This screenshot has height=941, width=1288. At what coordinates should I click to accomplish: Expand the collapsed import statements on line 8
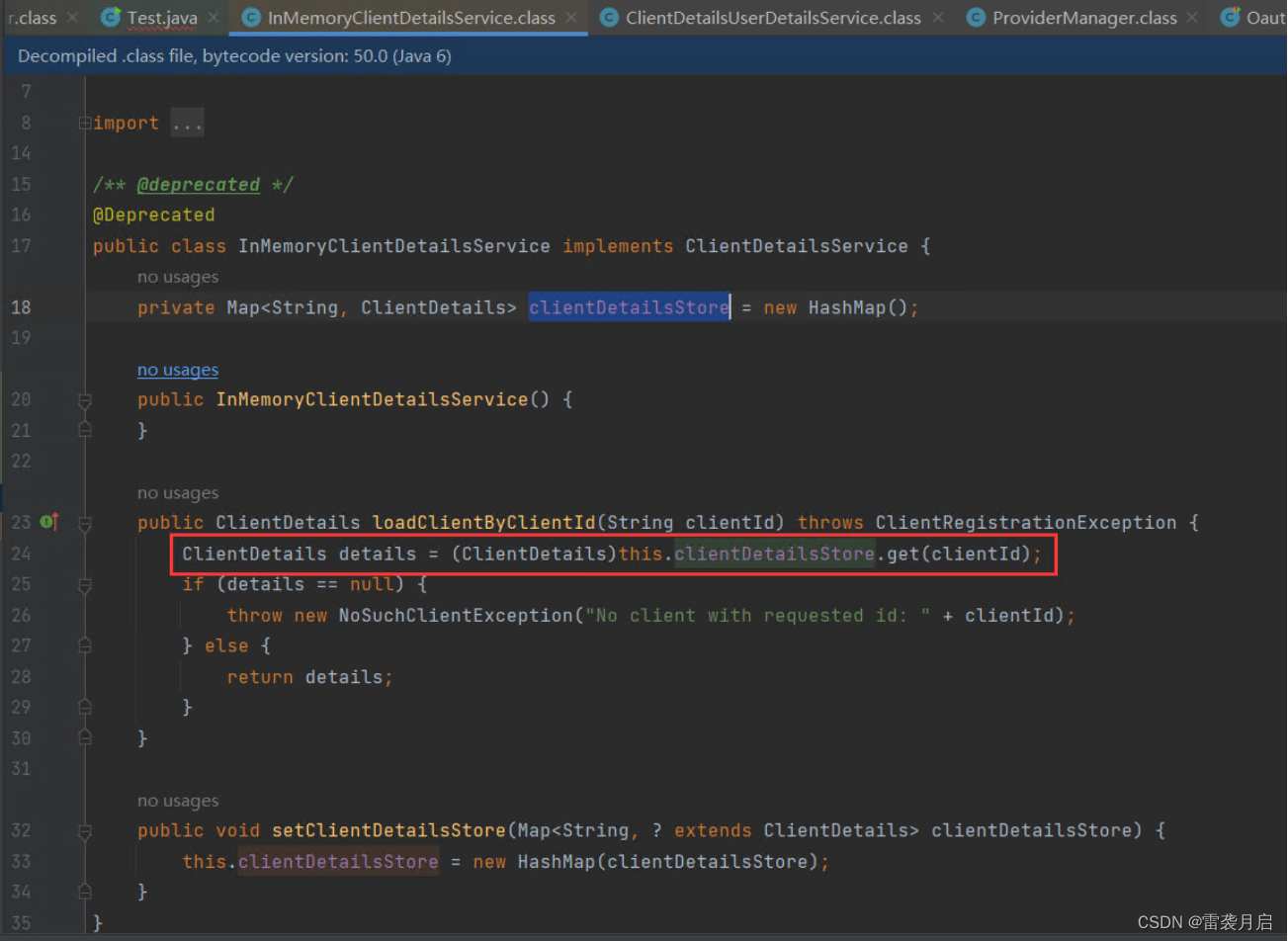[x=83, y=122]
